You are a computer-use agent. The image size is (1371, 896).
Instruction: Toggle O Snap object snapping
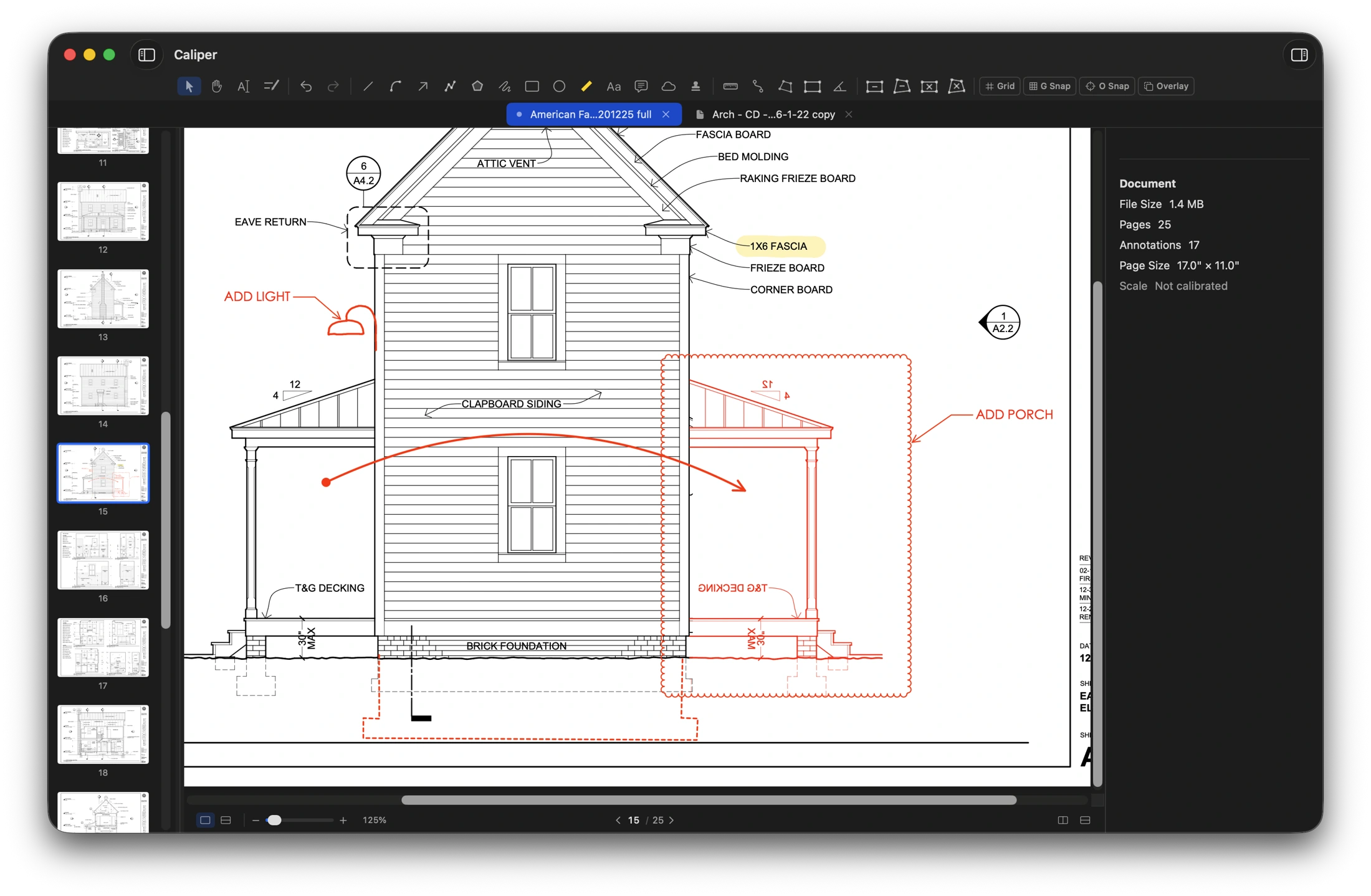point(1107,86)
